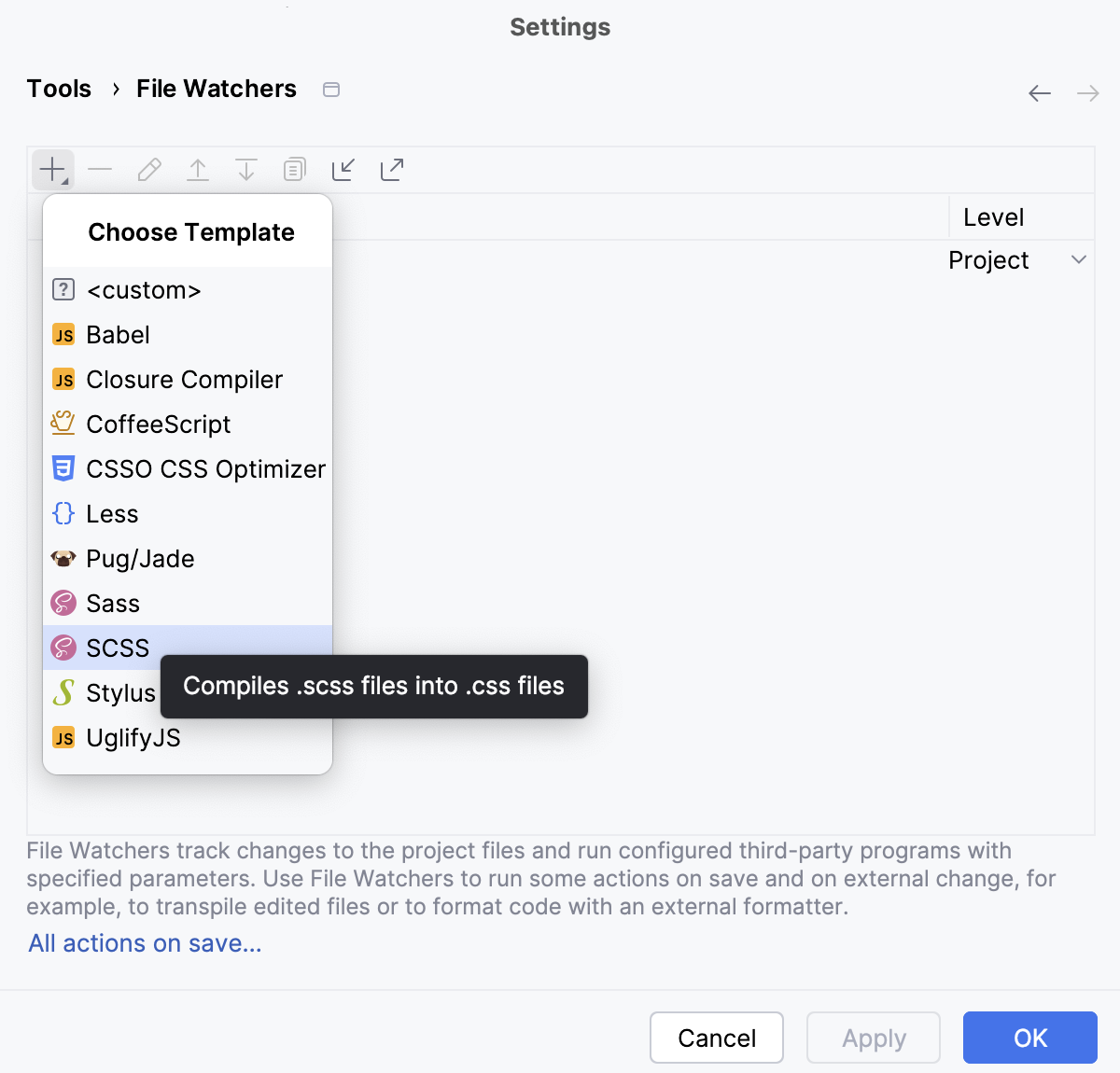Open the Tools breadcrumb
Image resolution: width=1120 pixels, height=1073 pixels.
coord(59,89)
